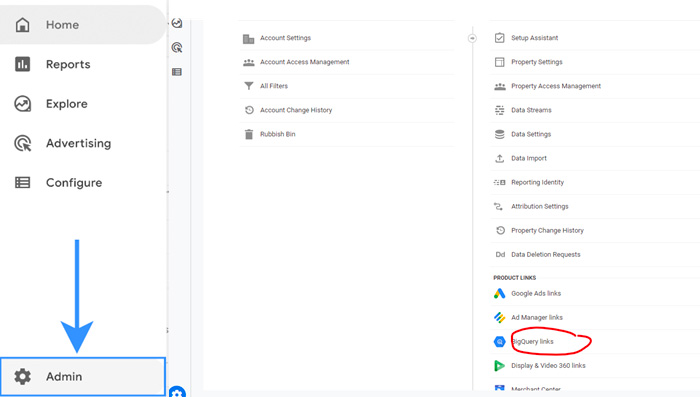Image resolution: width=700 pixels, height=397 pixels.
Task: Collapse the account column arrow button
Action: pos(472,38)
